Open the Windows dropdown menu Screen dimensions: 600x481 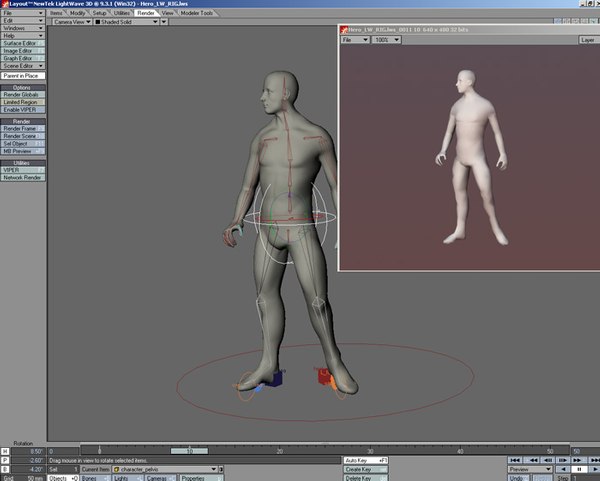tap(23, 28)
